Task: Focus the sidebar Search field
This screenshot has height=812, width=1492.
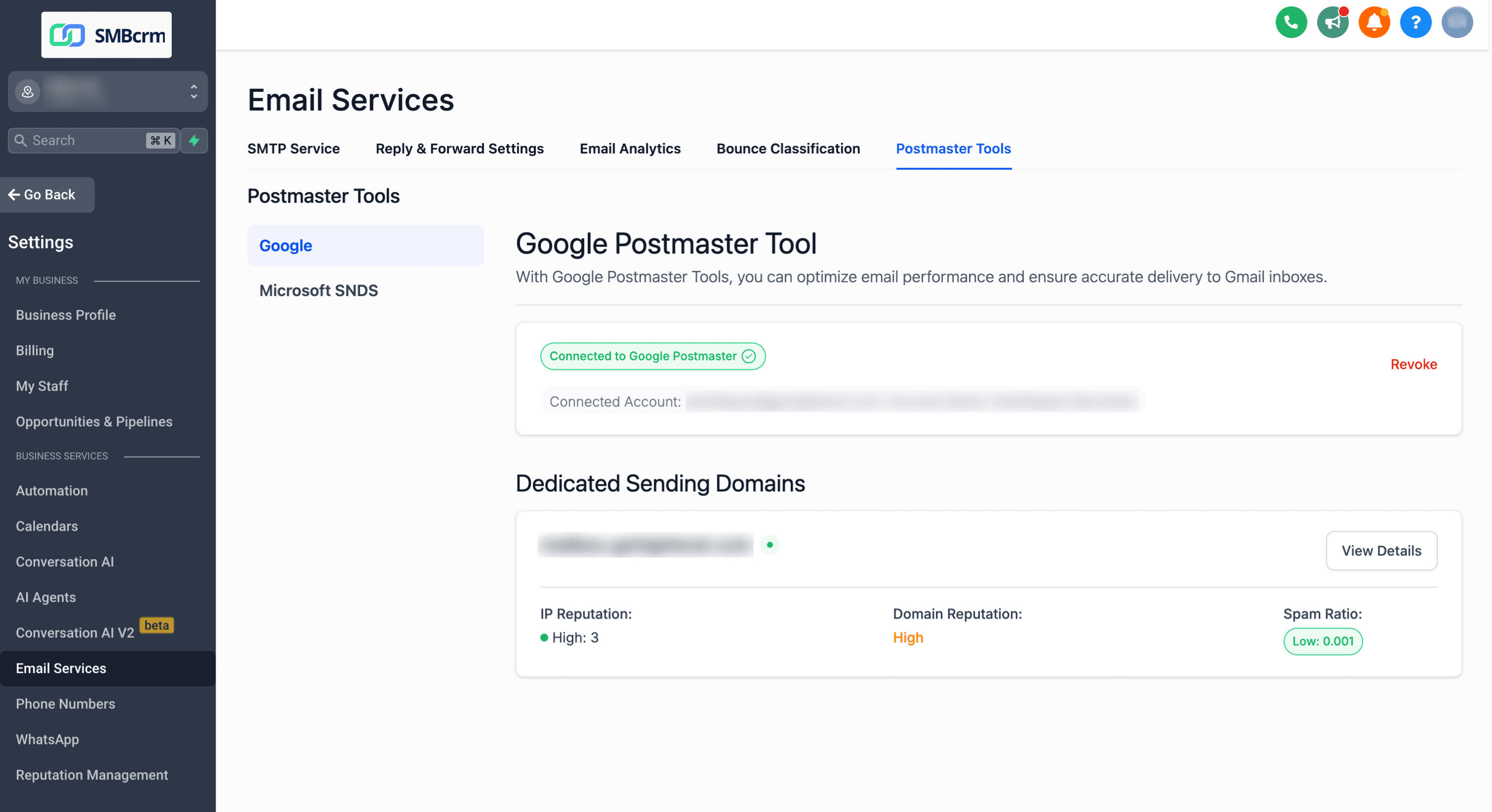Action: coord(94,140)
